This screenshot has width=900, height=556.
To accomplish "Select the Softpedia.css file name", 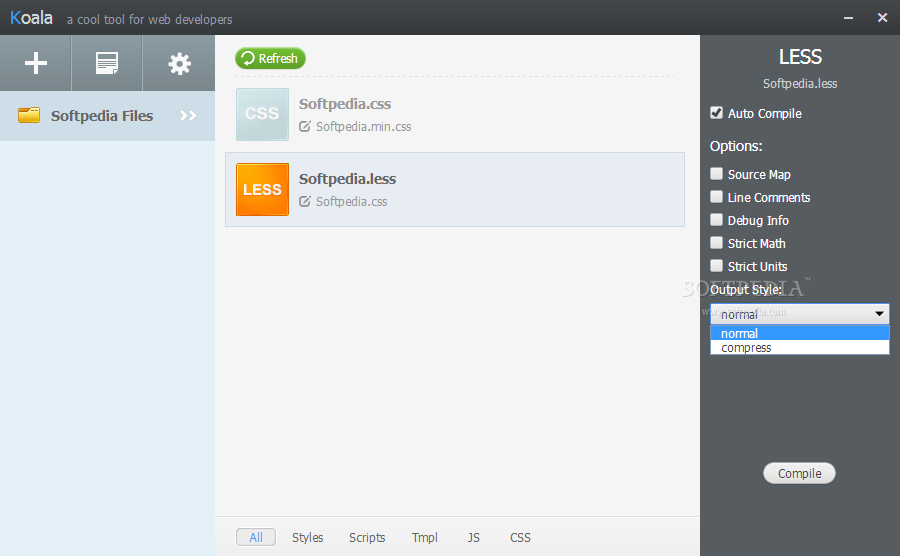I will click(345, 104).
